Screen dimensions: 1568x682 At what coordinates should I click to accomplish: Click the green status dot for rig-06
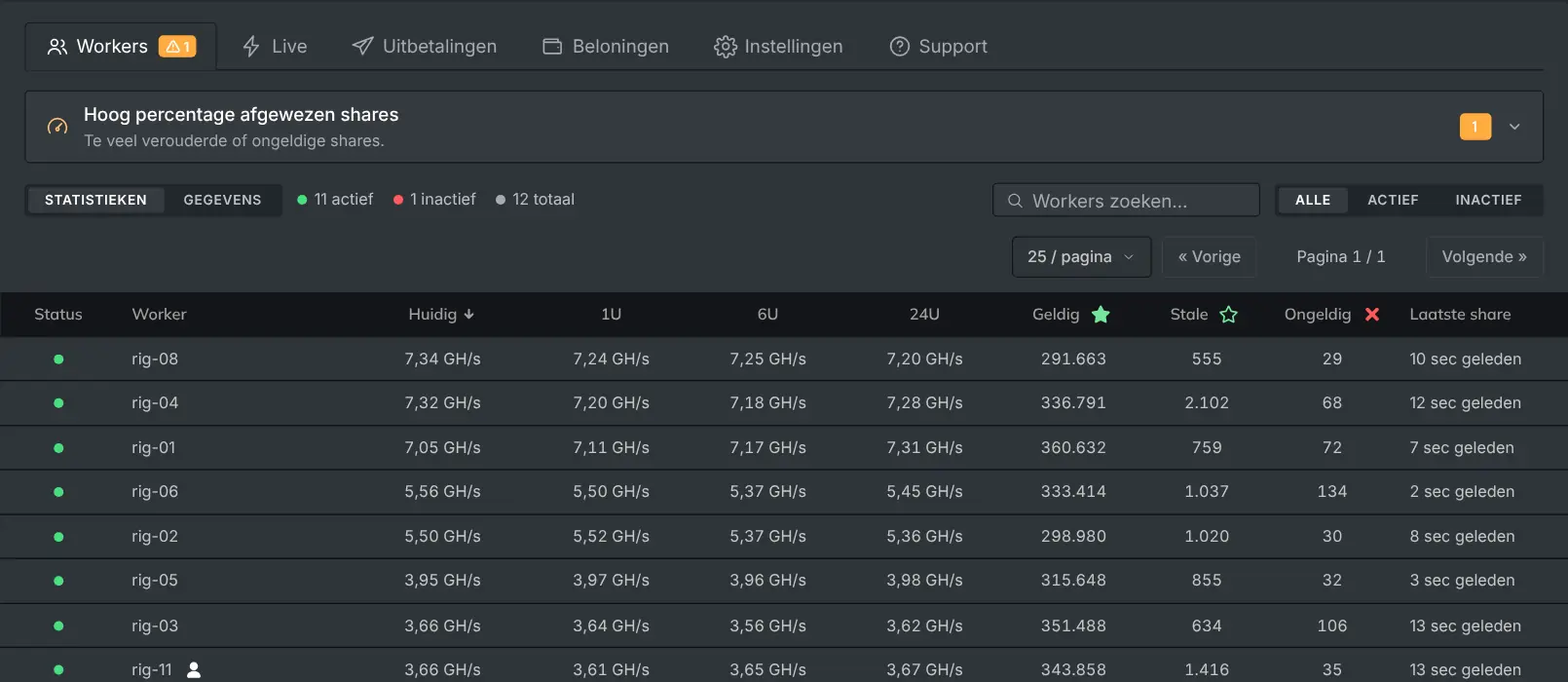58,492
